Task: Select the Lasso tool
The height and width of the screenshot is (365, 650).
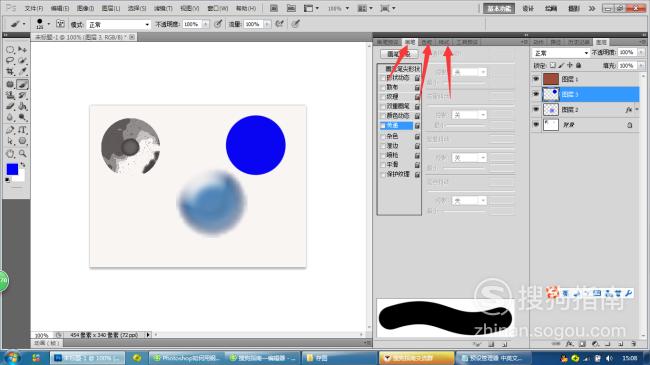Action: pos(10,61)
